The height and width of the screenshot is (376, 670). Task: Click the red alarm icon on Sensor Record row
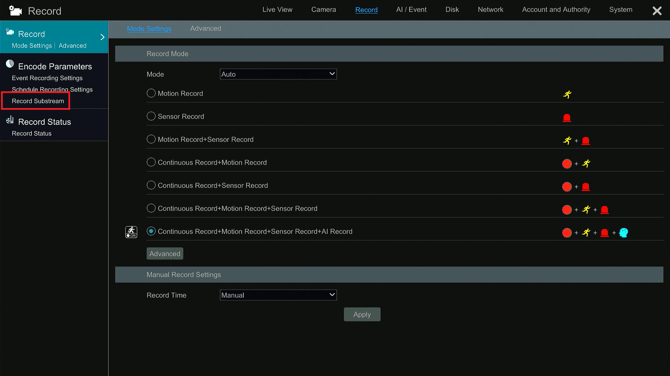click(x=567, y=118)
